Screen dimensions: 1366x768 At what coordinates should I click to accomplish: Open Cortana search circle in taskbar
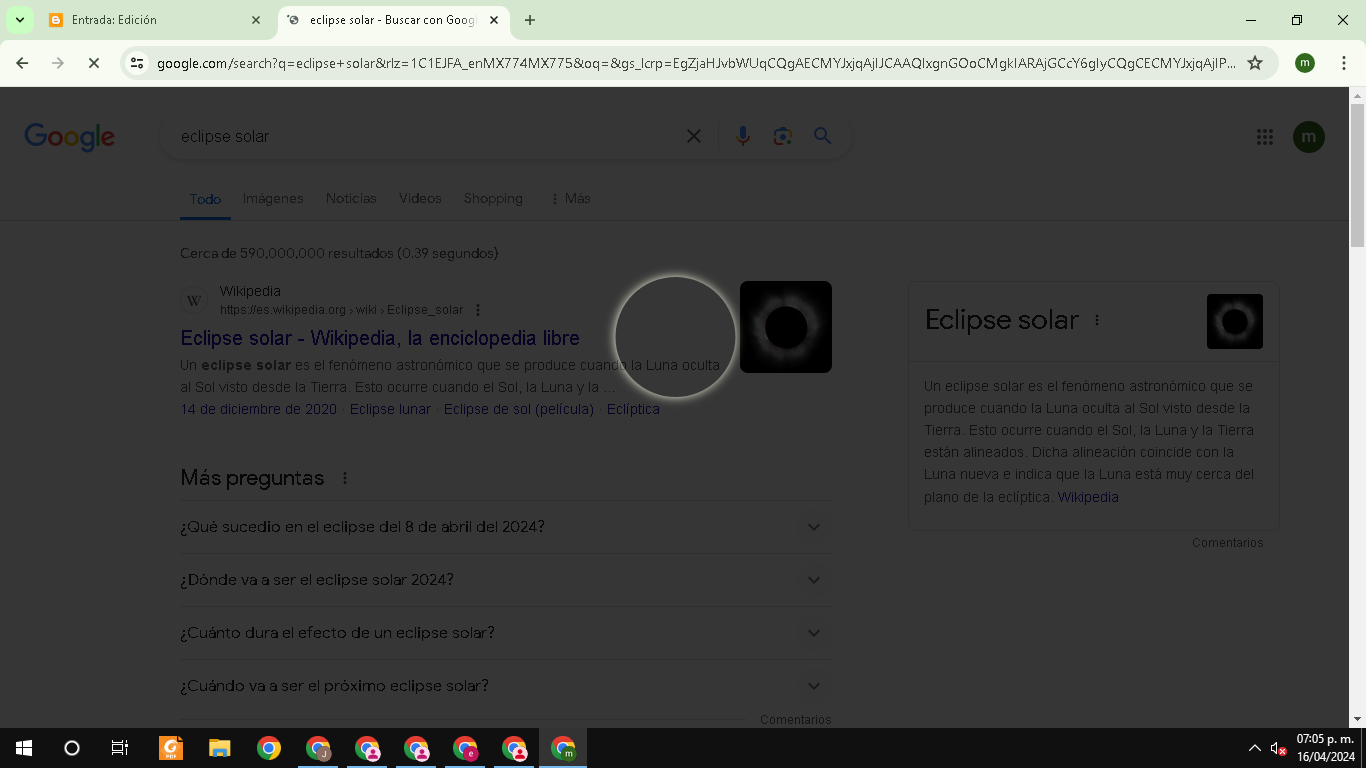[72, 748]
